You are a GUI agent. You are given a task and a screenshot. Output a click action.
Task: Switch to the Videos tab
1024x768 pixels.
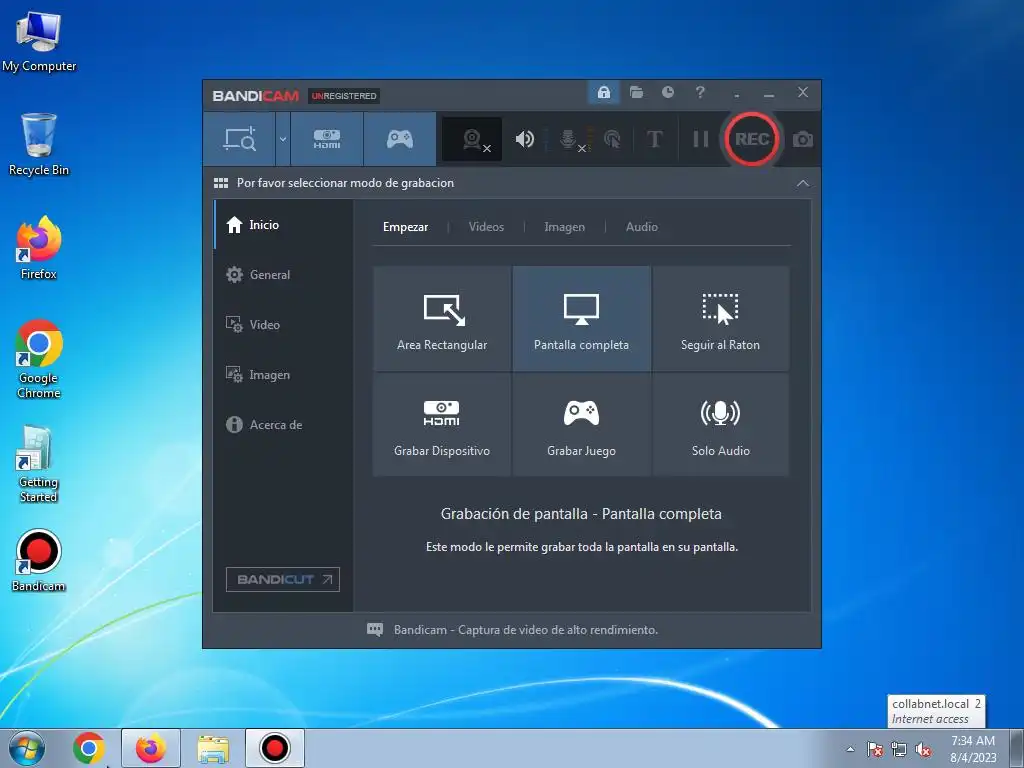click(x=486, y=227)
